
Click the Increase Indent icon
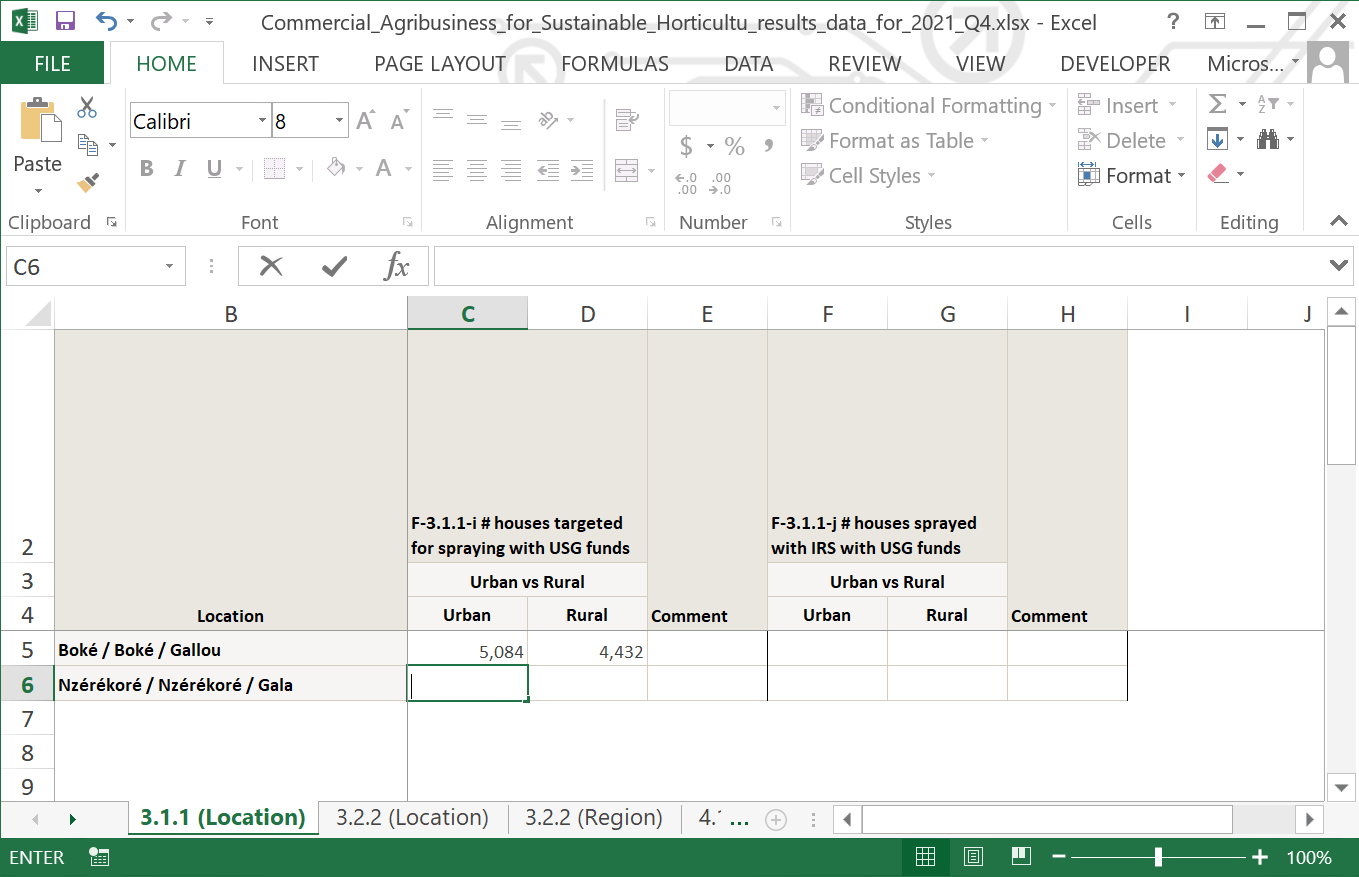583,171
